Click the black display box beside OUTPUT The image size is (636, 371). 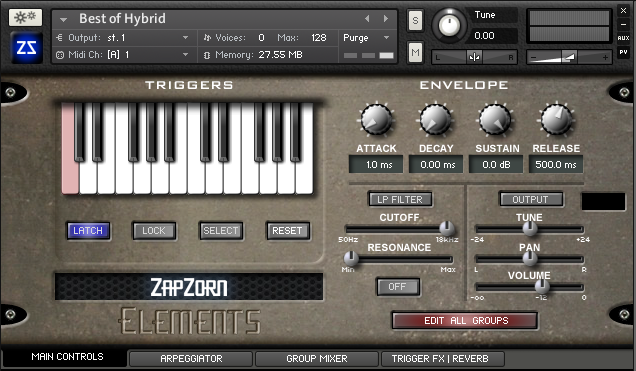point(604,202)
